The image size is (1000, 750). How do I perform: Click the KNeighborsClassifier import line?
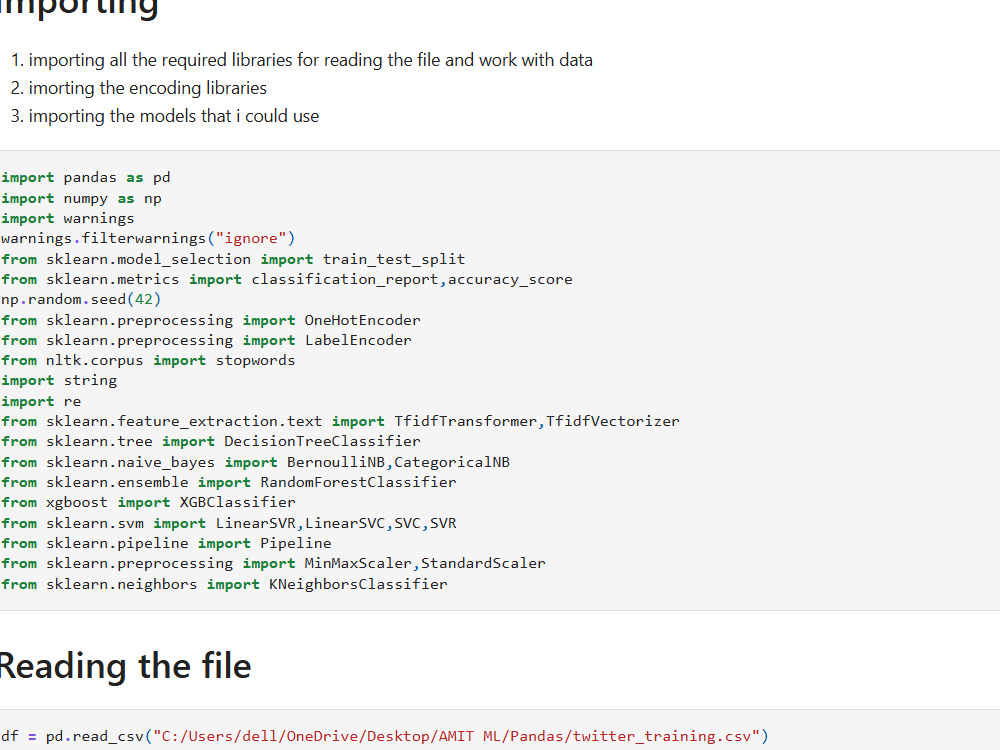(224, 584)
